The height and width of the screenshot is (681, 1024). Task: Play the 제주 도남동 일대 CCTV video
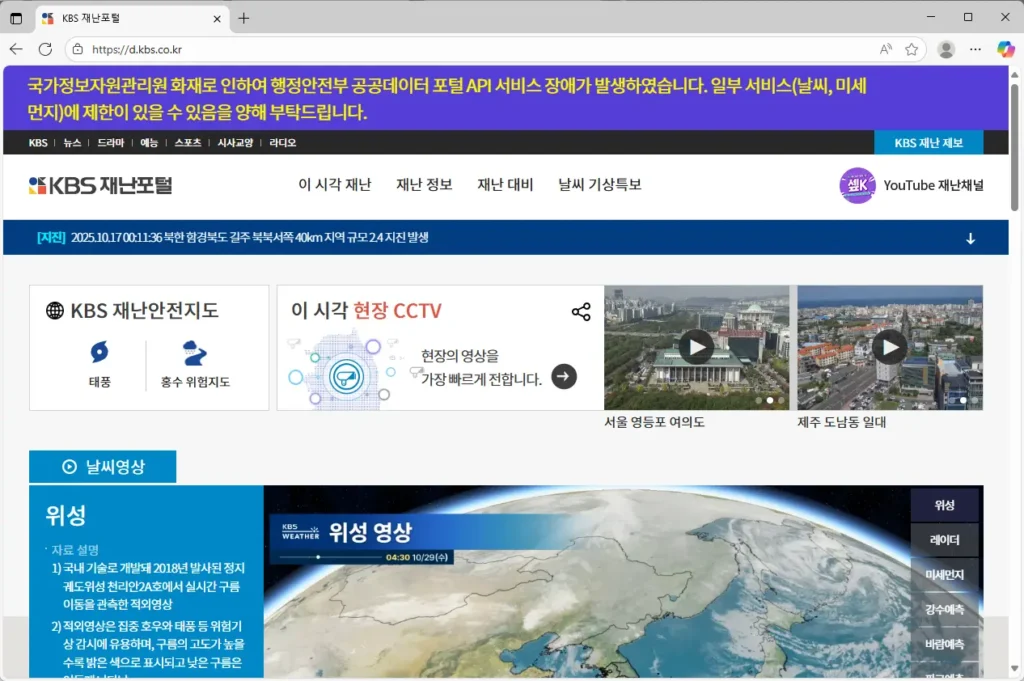(890, 347)
